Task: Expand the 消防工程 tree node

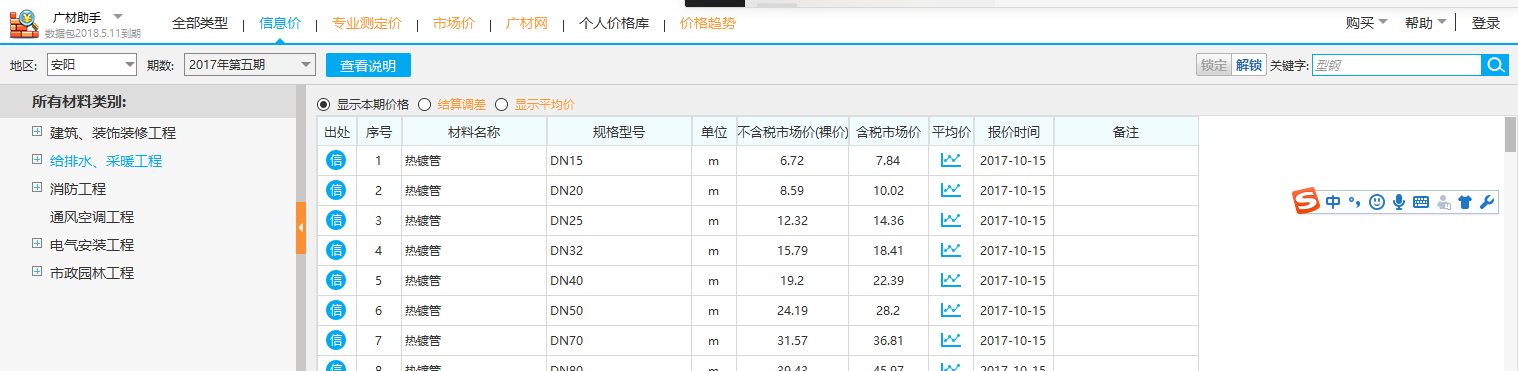Action: [x=37, y=187]
